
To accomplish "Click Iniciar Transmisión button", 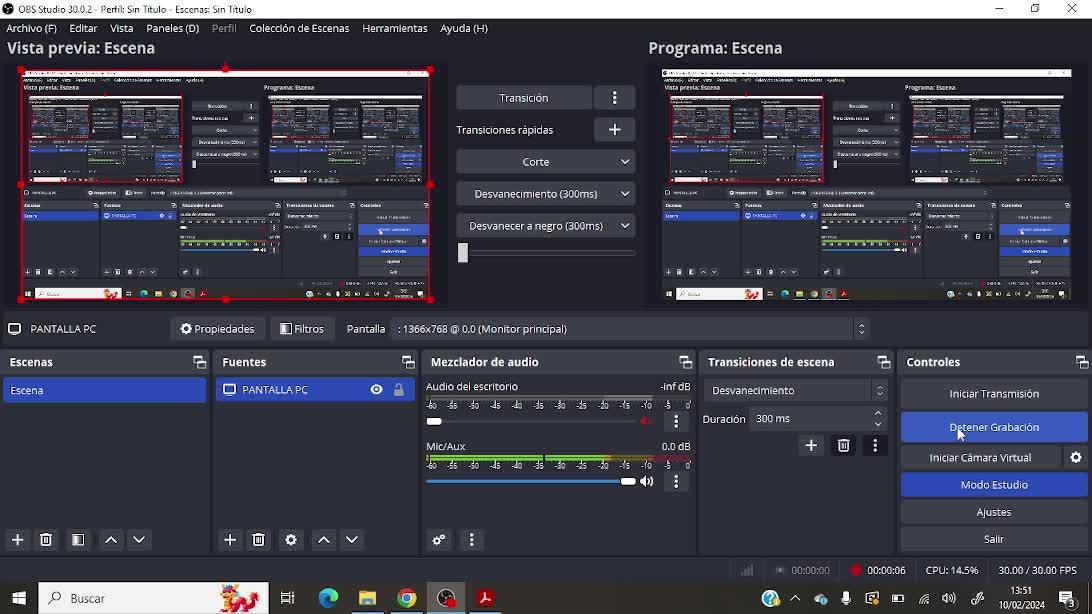I will (994, 393).
